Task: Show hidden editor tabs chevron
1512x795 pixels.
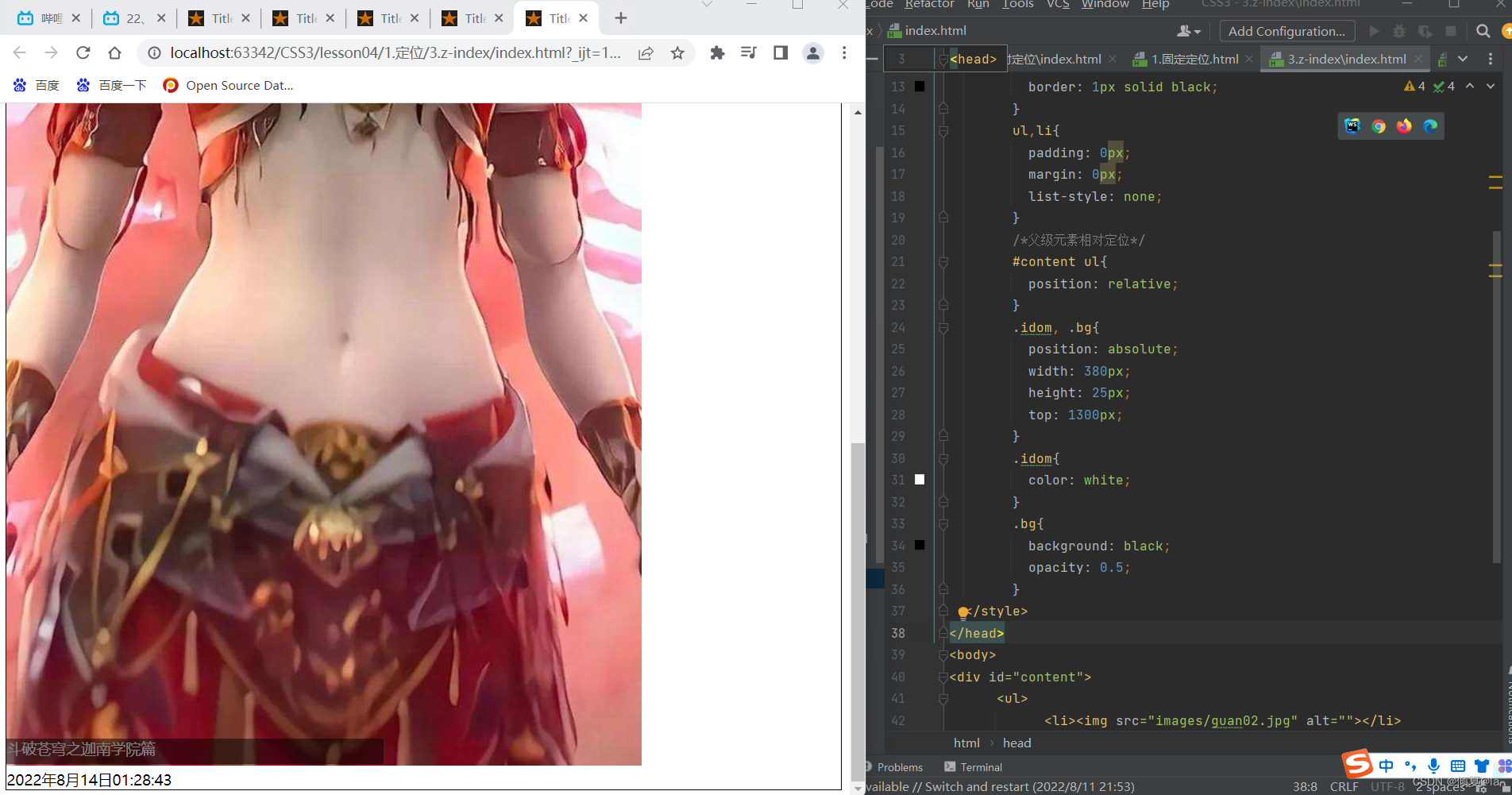Action: (1463, 59)
